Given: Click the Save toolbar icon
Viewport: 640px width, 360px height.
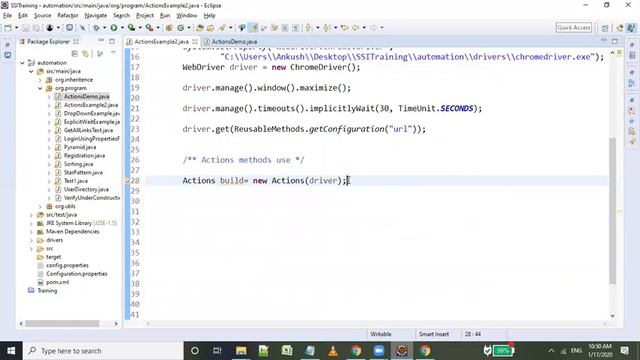Looking at the screenshot, I should coord(26,28).
